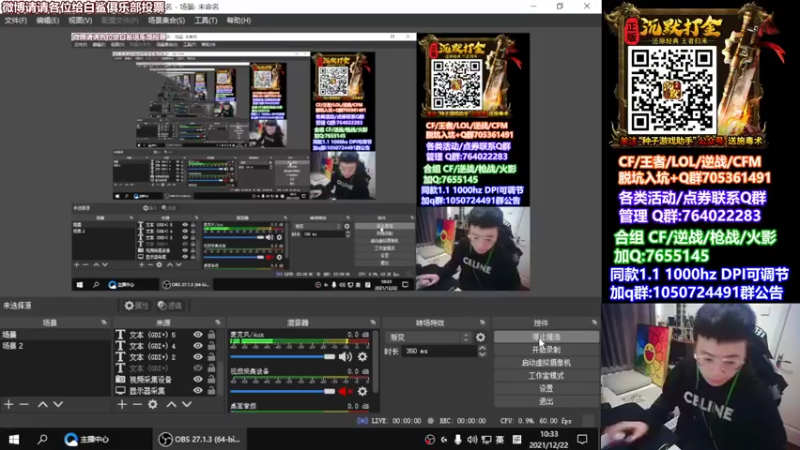Remove selected scene with minus icon
This screenshot has height=450, width=800.
click(x=24, y=404)
